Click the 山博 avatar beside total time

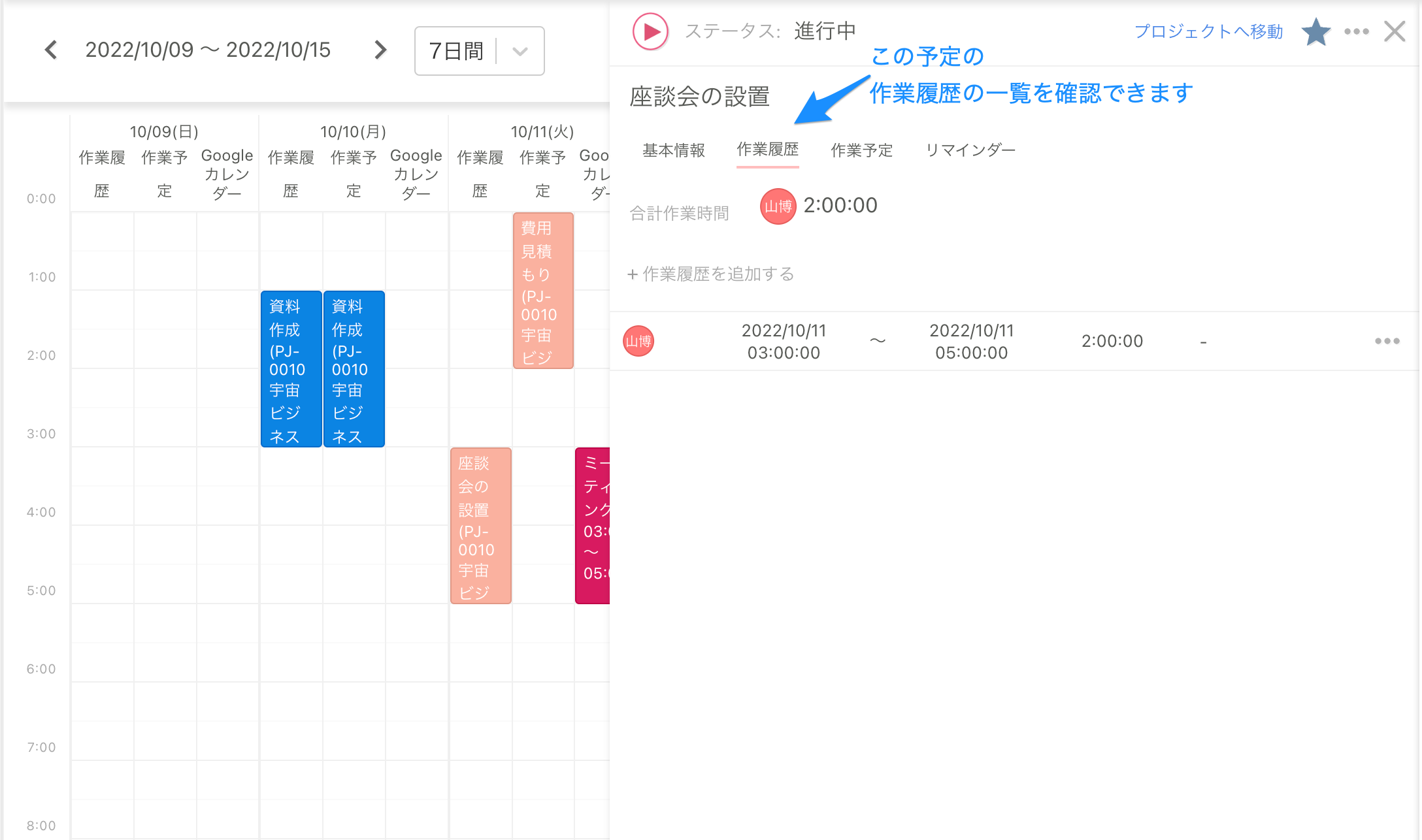point(778,206)
